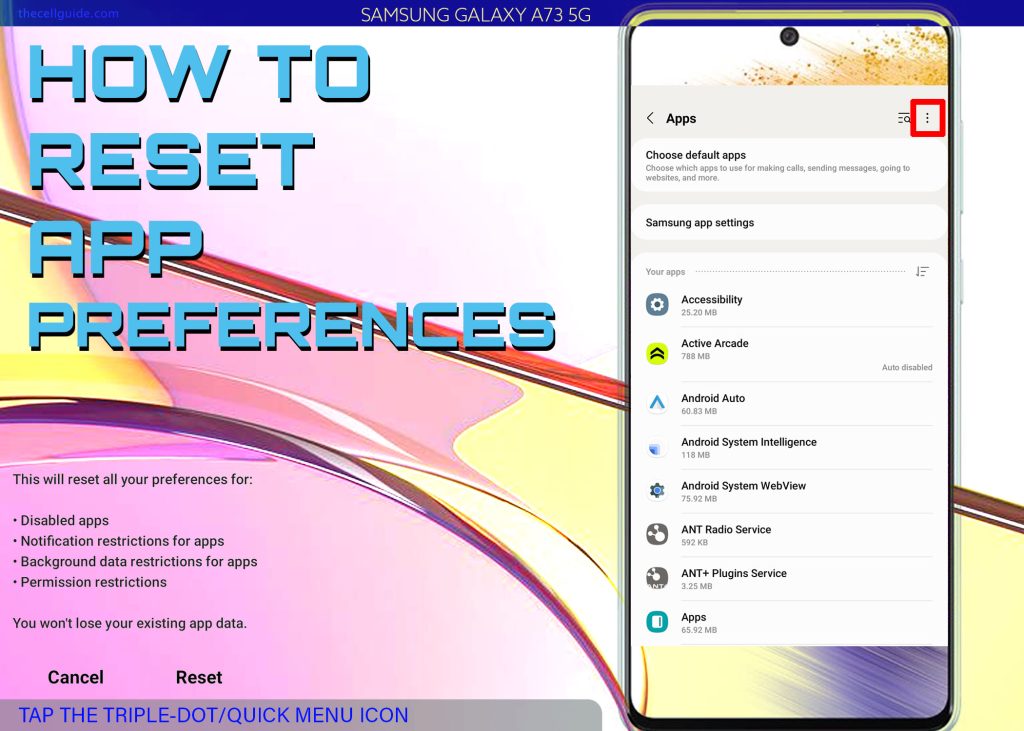Click the Reset button
1024x731 pixels.
[x=199, y=677]
